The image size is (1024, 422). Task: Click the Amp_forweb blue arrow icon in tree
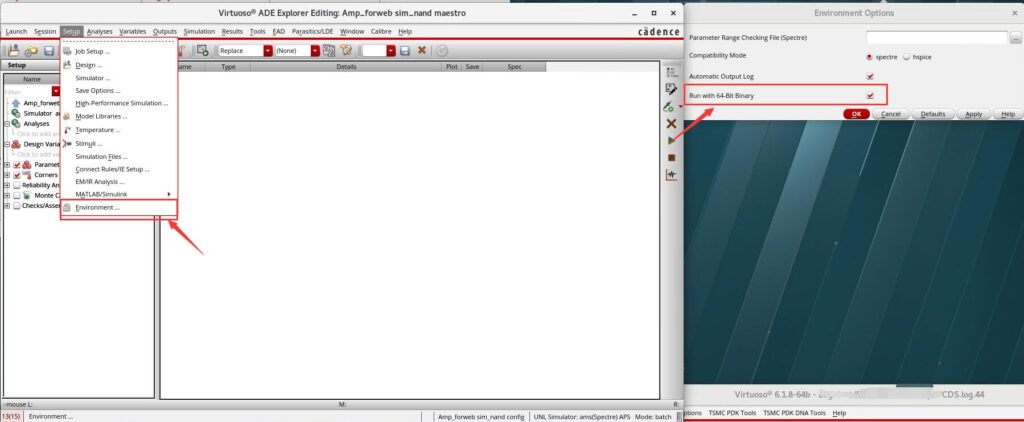[x=16, y=103]
